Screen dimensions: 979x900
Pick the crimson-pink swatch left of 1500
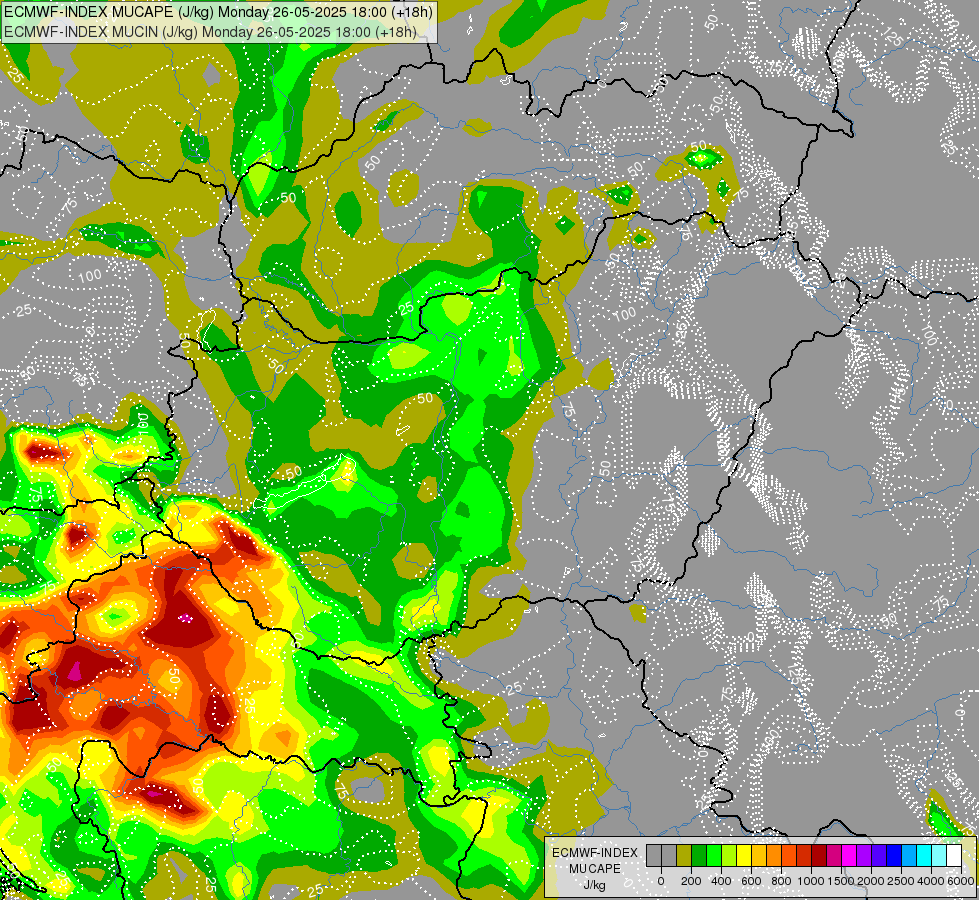(834, 855)
